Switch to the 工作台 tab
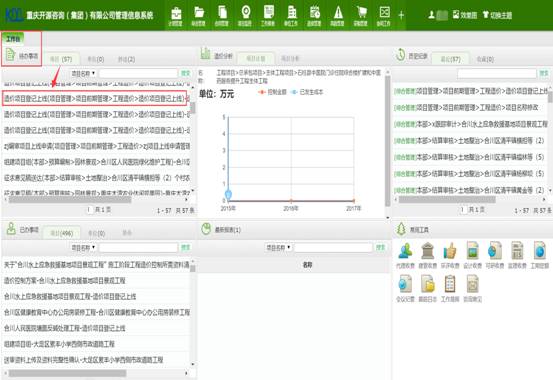 (x=13, y=39)
